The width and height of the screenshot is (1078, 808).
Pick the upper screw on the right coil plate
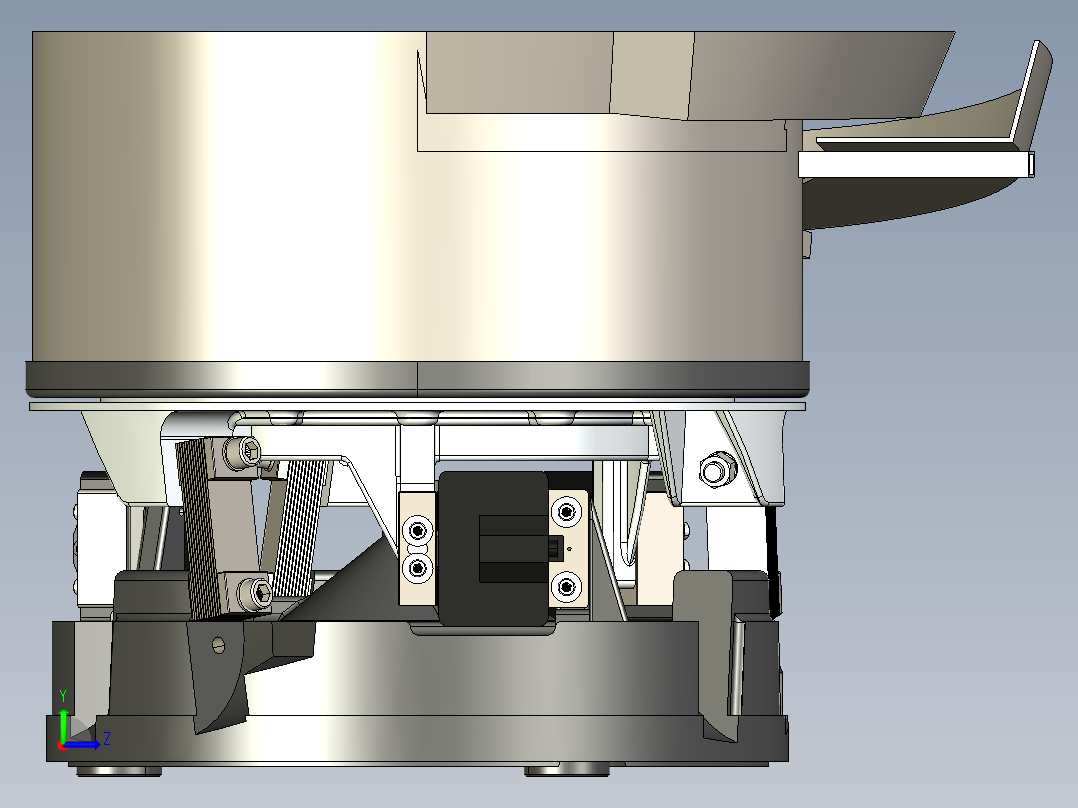pos(566,512)
